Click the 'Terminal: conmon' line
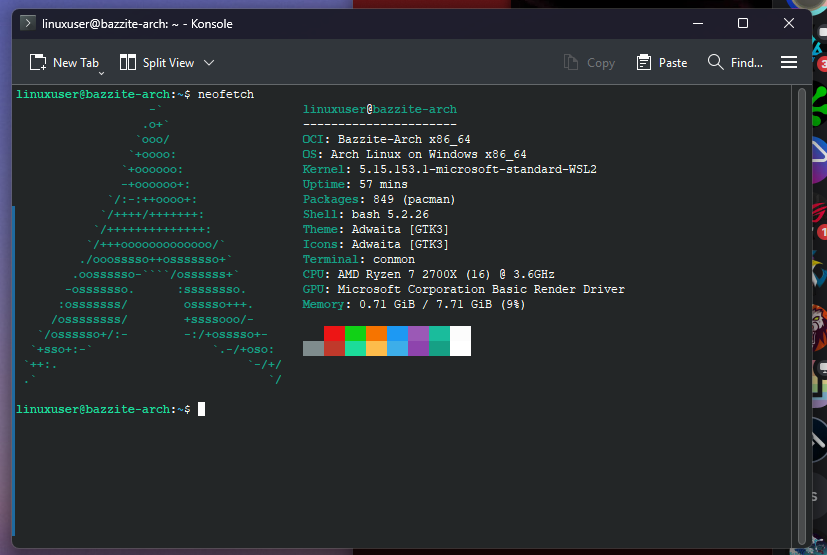This screenshot has width=827, height=555. [x=359, y=260]
